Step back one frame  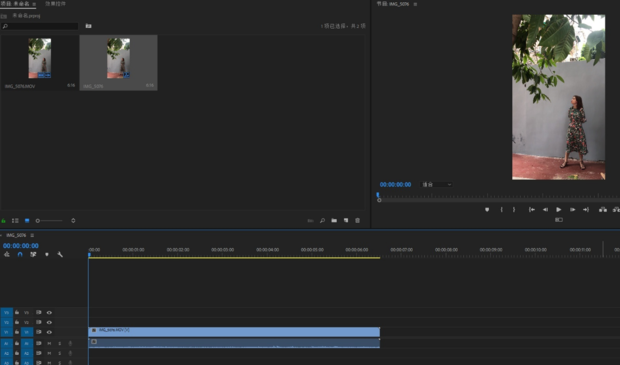[x=545, y=210]
